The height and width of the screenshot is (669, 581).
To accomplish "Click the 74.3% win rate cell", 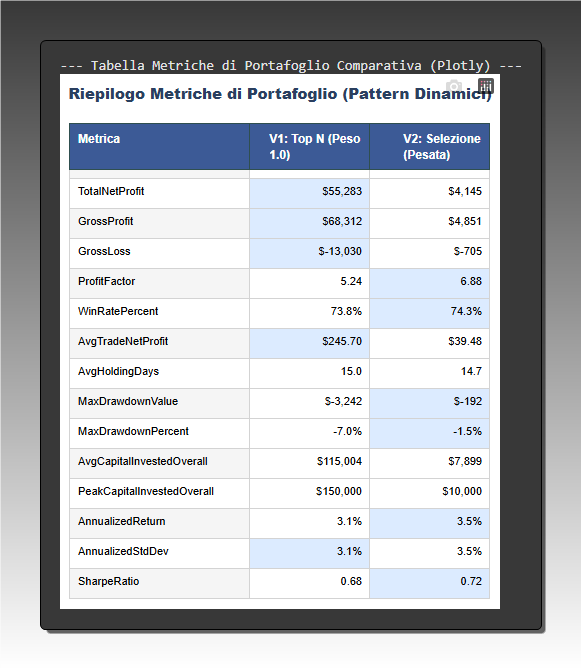I will (x=429, y=314).
